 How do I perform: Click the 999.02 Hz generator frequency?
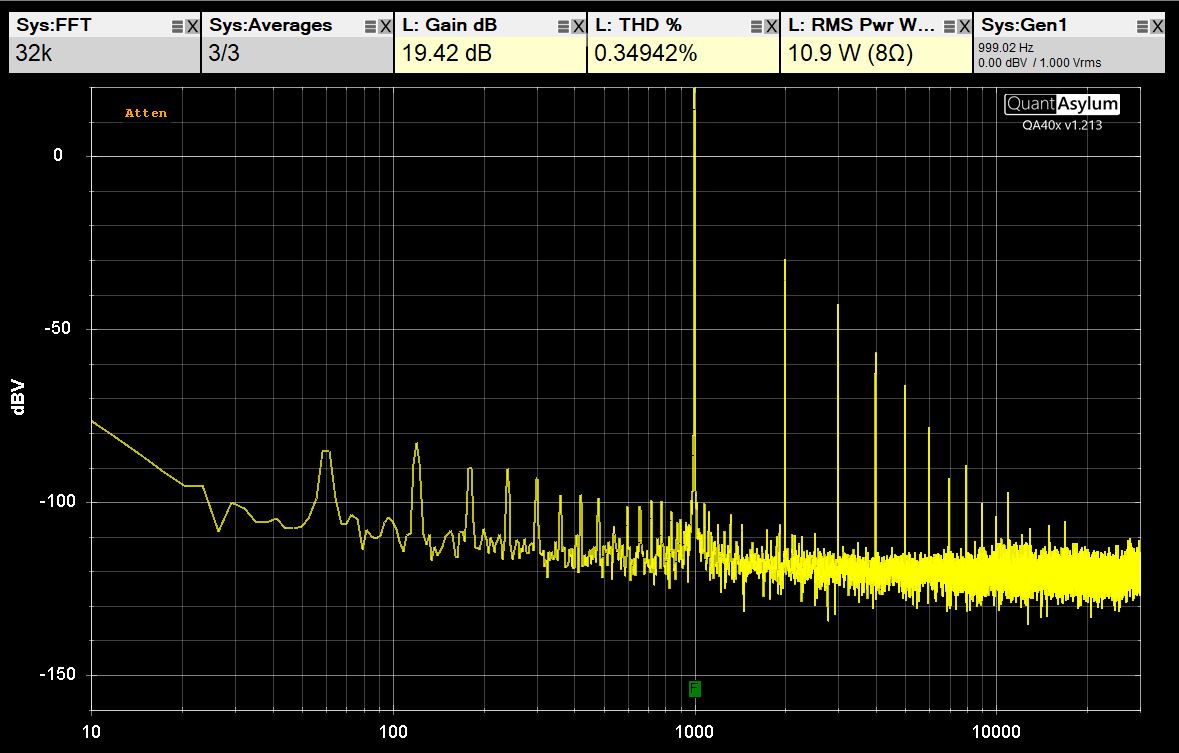point(1006,47)
